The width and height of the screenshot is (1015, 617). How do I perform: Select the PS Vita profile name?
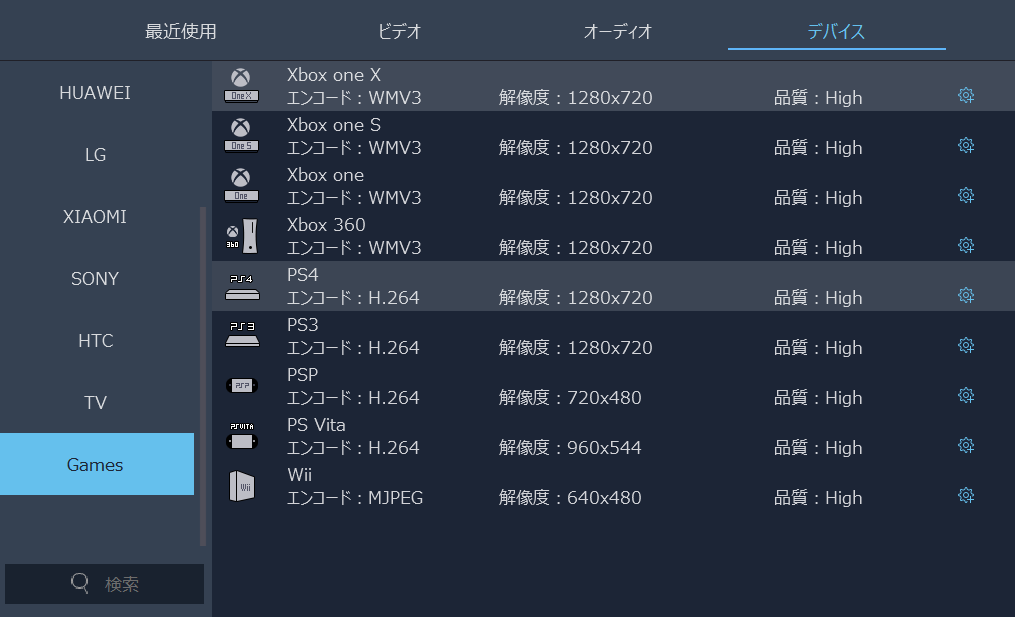click(x=317, y=425)
